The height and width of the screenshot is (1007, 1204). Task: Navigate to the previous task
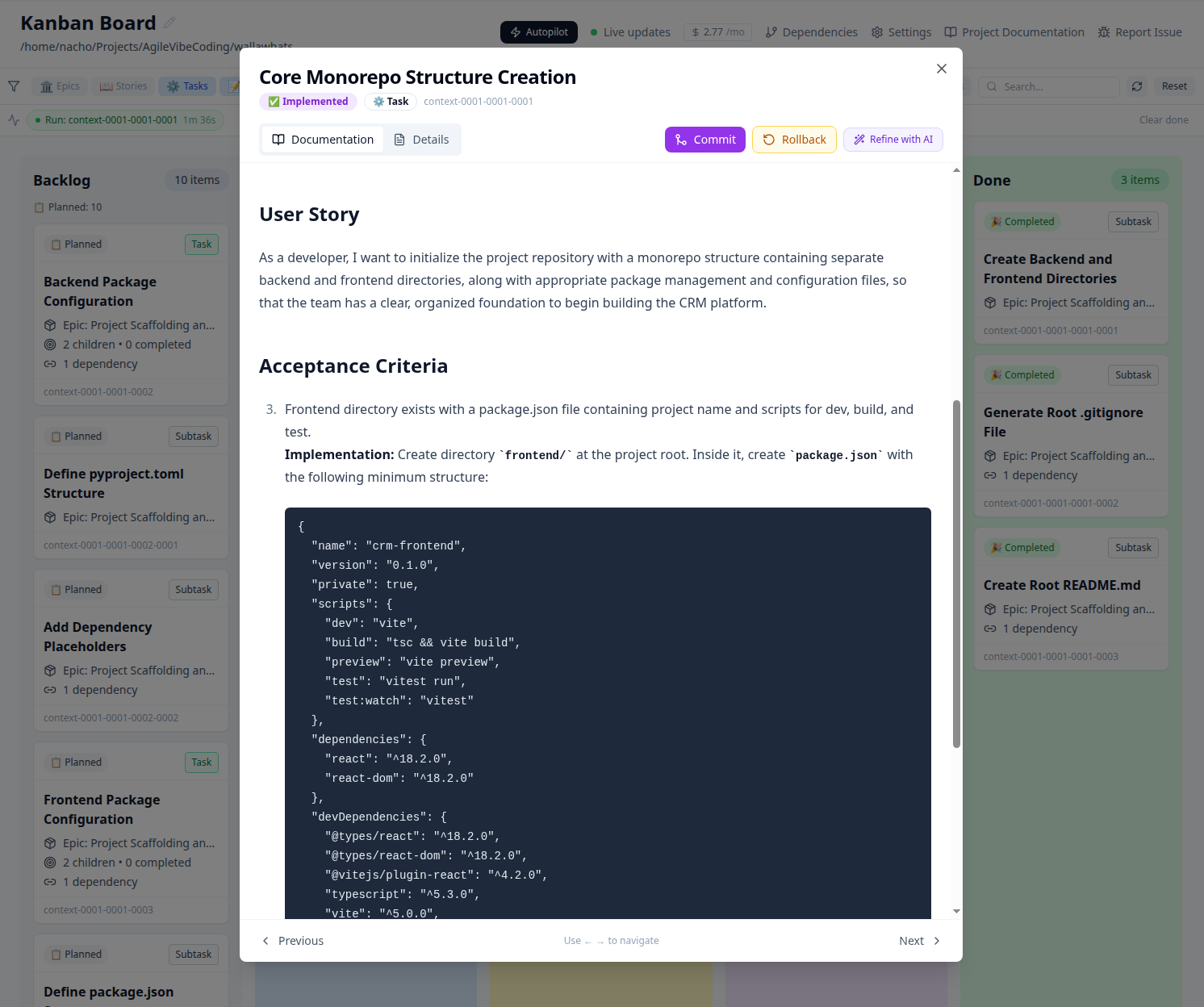(292, 941)
